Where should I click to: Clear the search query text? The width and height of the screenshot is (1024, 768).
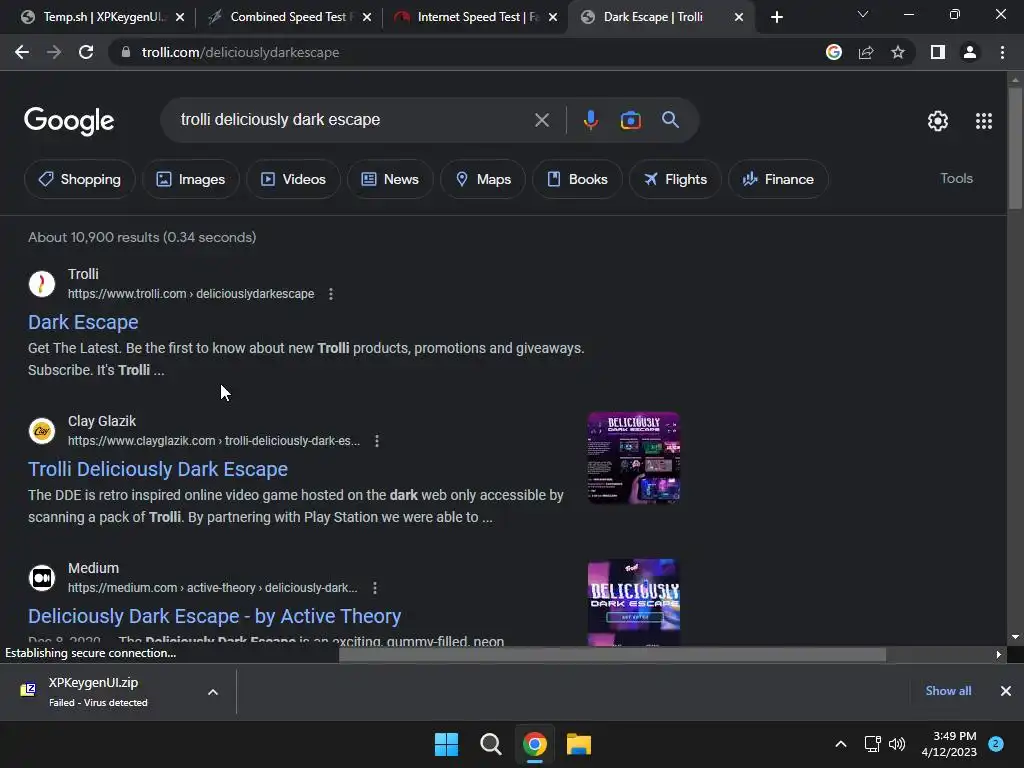[x=541, y=120]
